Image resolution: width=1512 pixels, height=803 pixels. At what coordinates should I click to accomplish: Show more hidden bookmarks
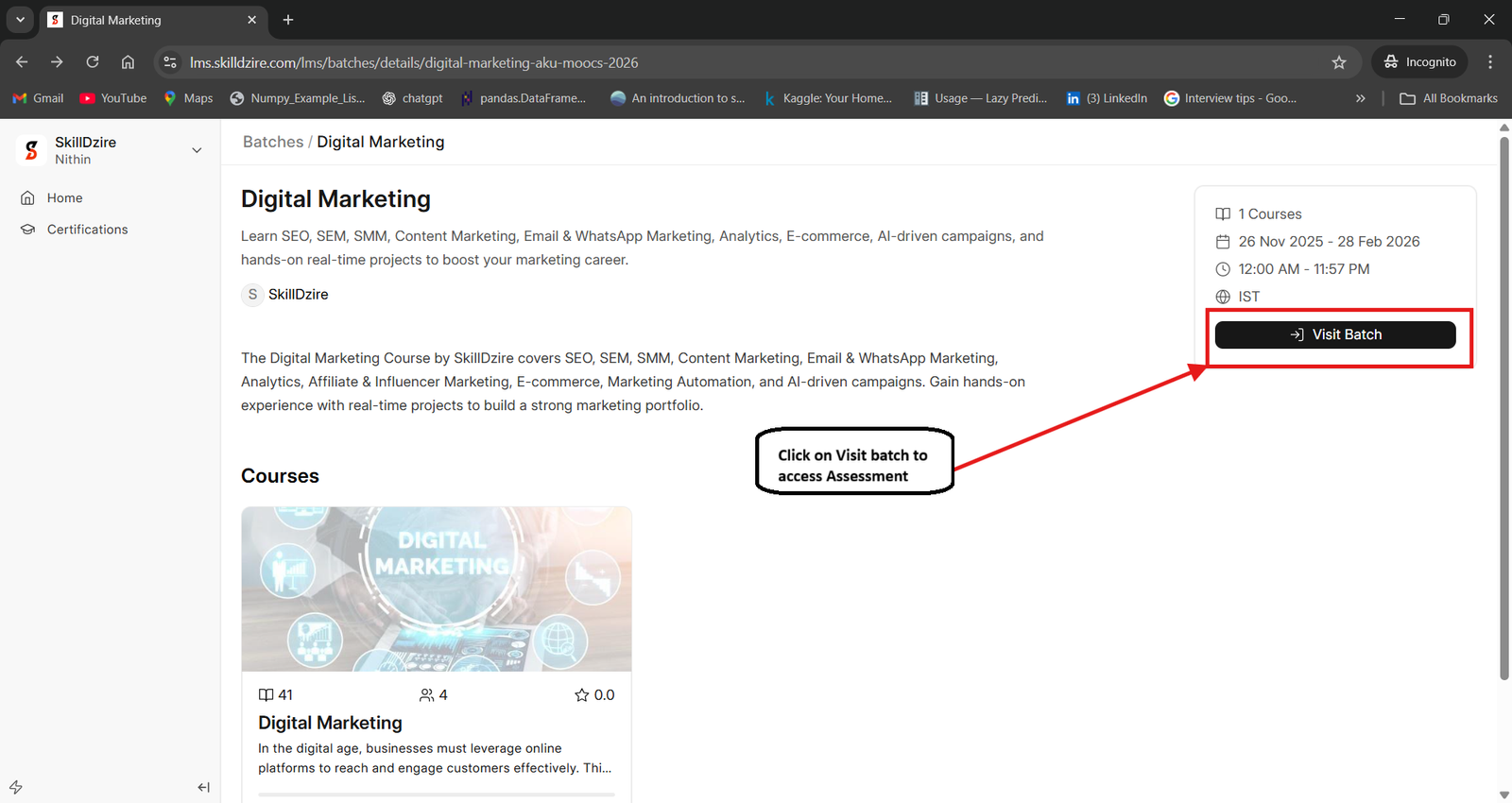[1360, 98]
